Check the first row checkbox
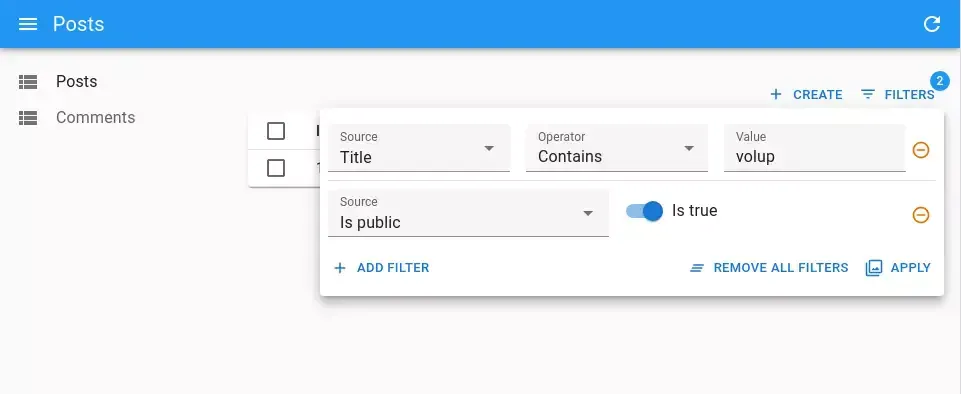The width and height of the screenshot is (961, 394). pos(276,168)
